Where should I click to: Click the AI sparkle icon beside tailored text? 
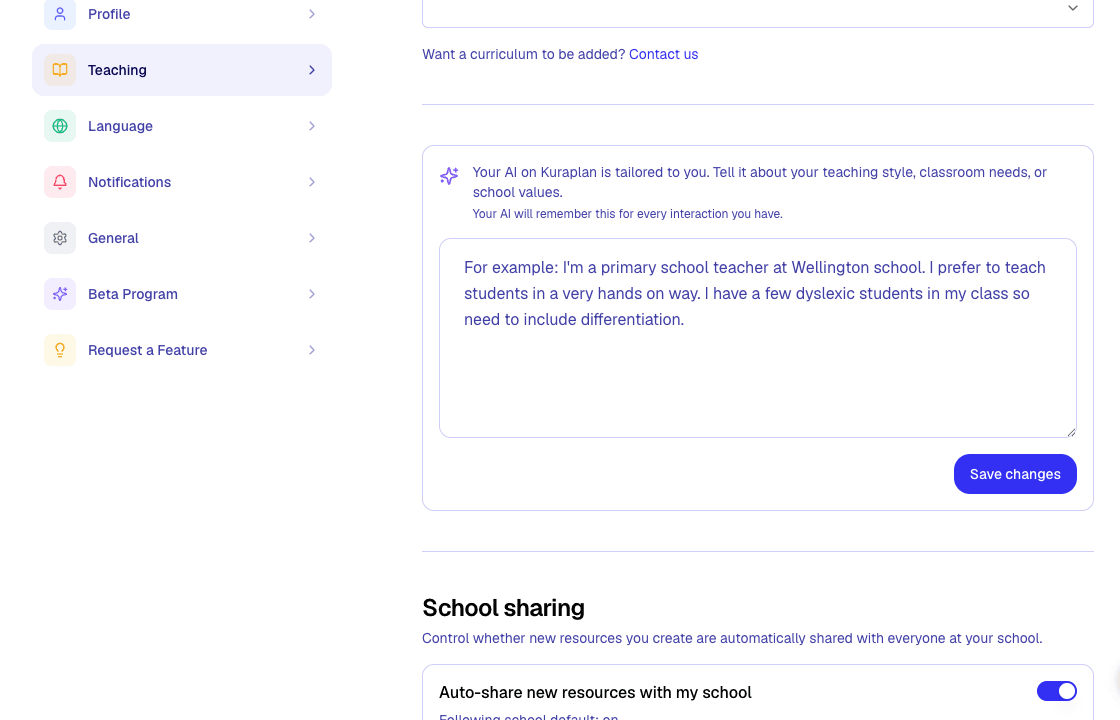tap(449, 176)
